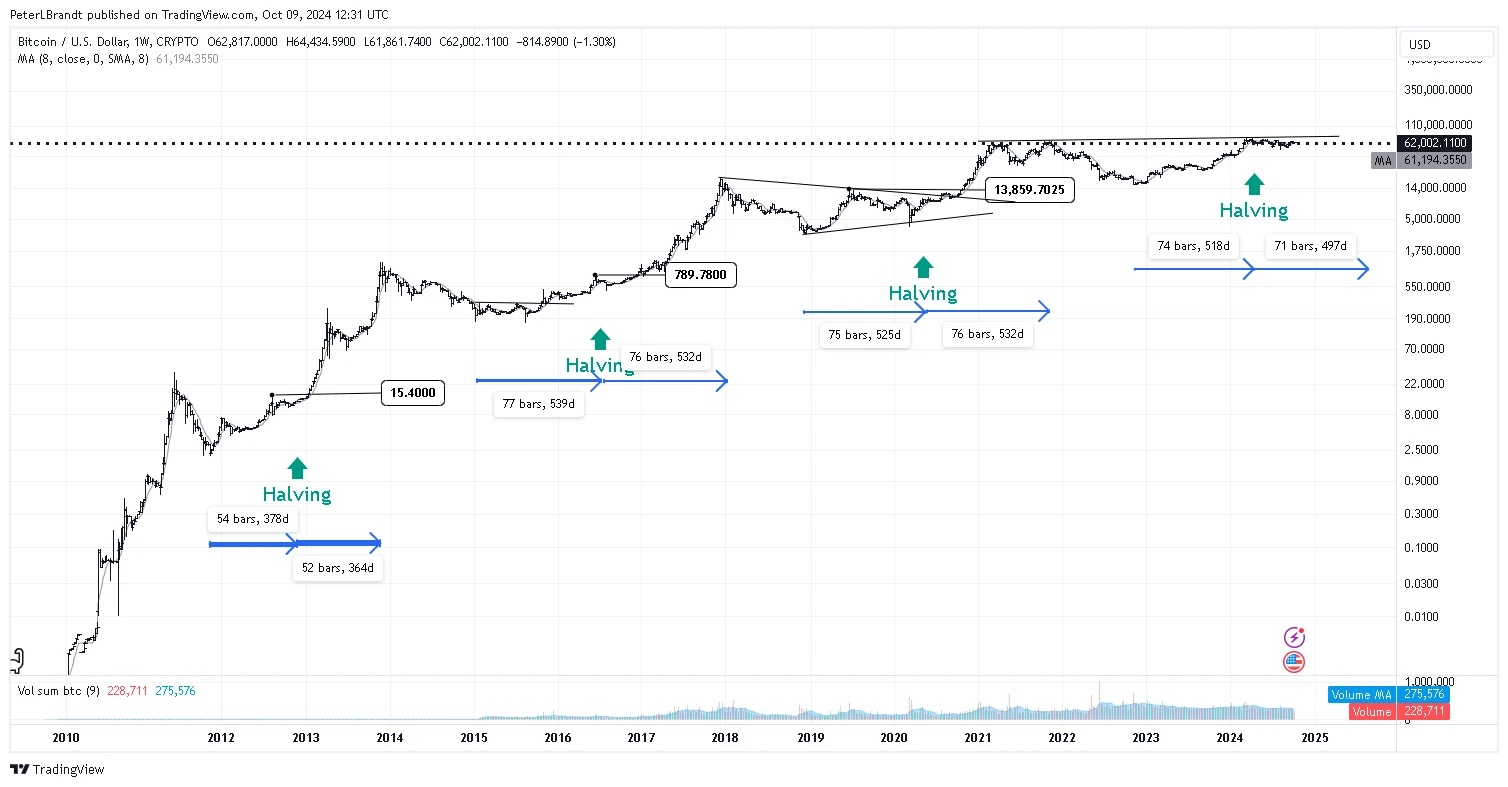This screenshot has height=787, width=1508.
Task: Click the partially hidden icon at left chart edge
Action: 16,660
